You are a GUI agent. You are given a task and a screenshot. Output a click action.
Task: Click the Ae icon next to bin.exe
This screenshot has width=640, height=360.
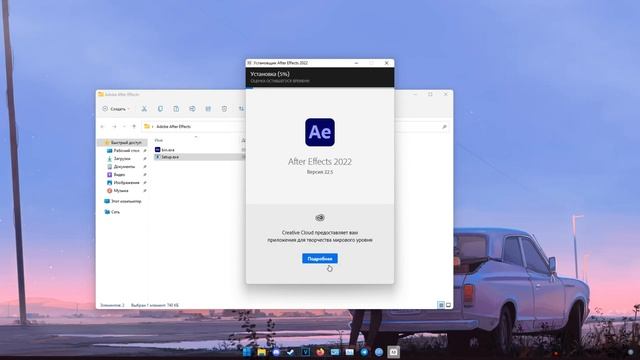pyautogui.click(x=158, y=150)
